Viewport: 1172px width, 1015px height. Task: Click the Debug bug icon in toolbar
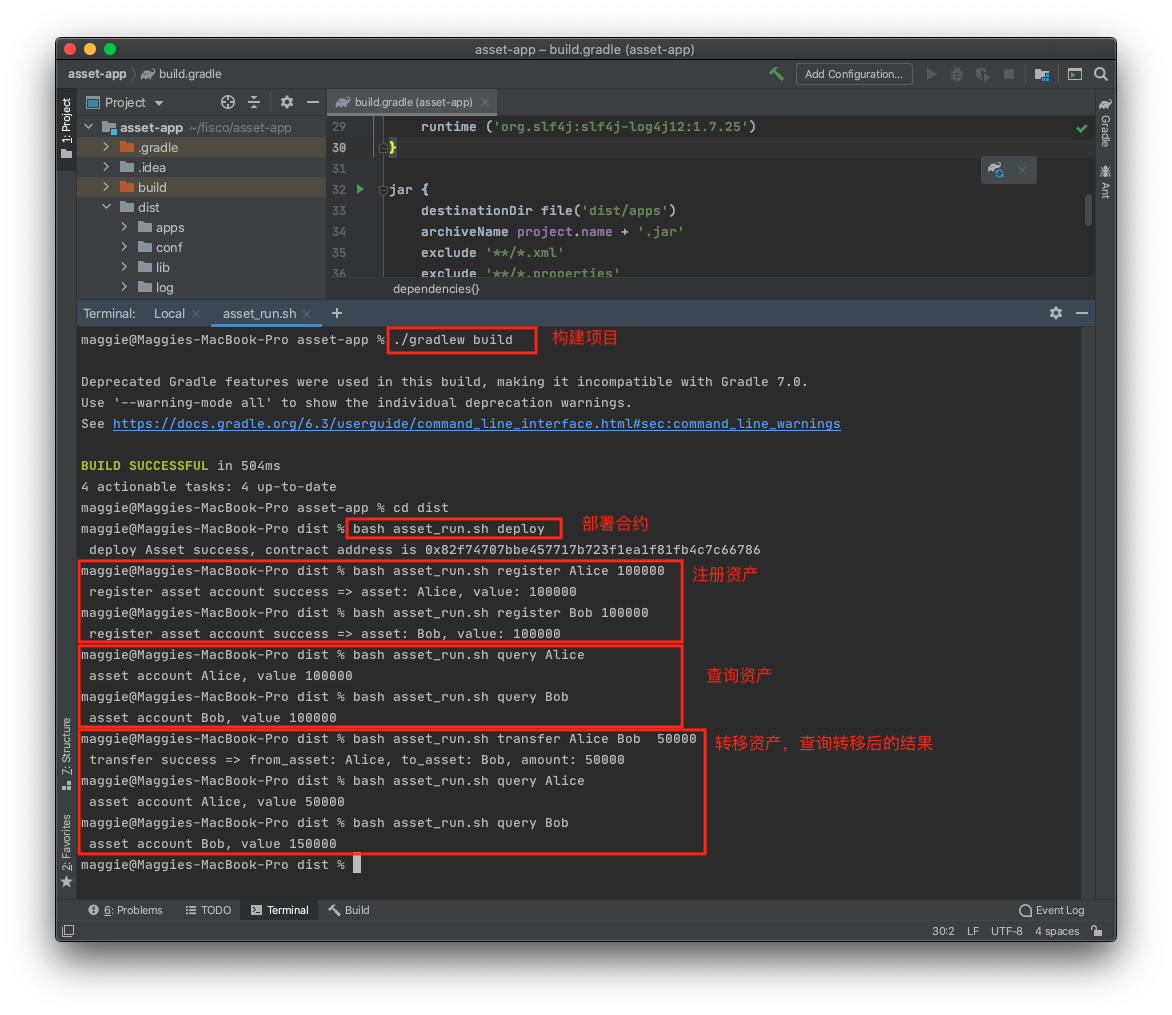tap(957, 74)
